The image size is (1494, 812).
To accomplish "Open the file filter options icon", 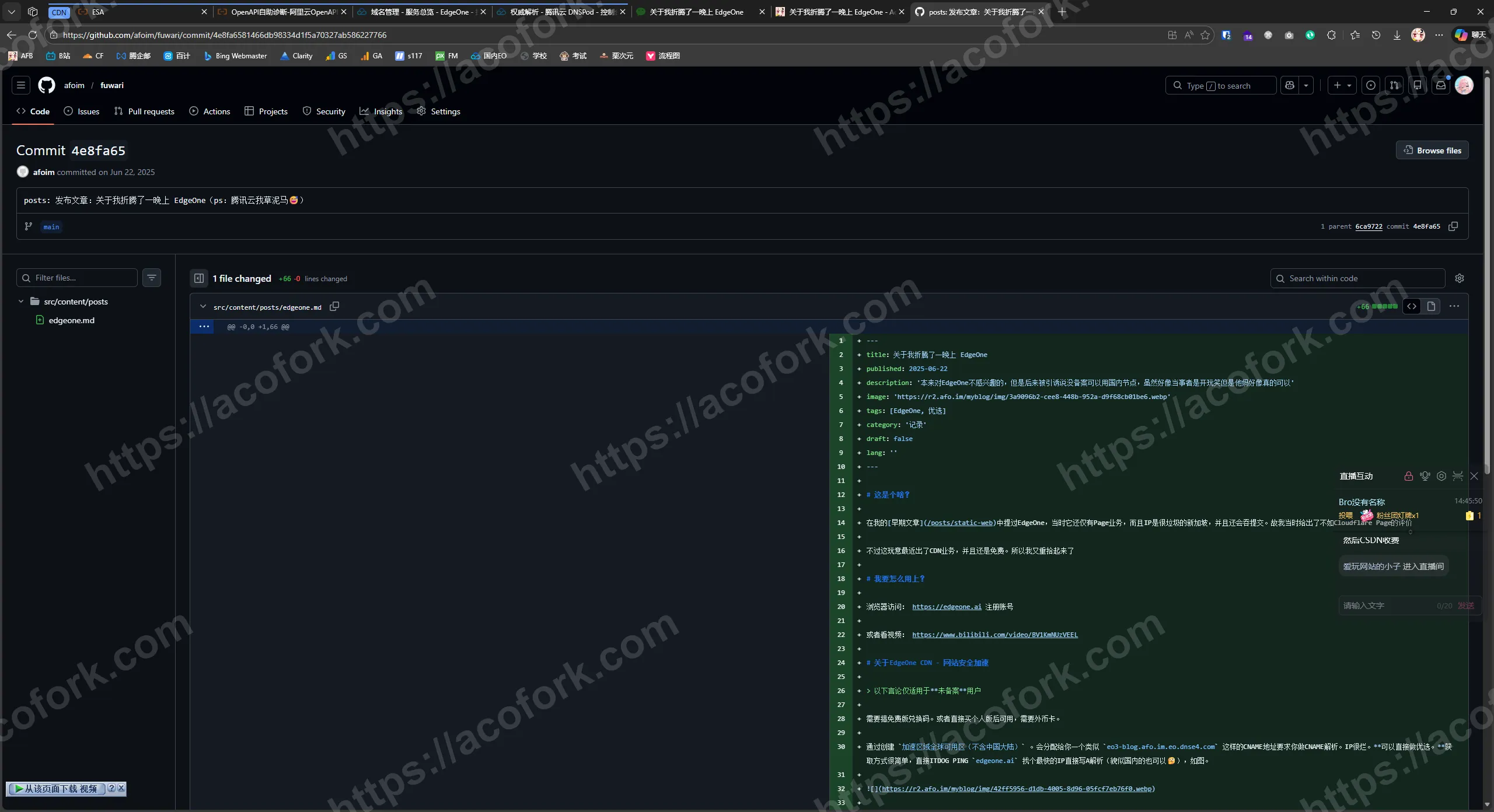I will pos(152,278).
